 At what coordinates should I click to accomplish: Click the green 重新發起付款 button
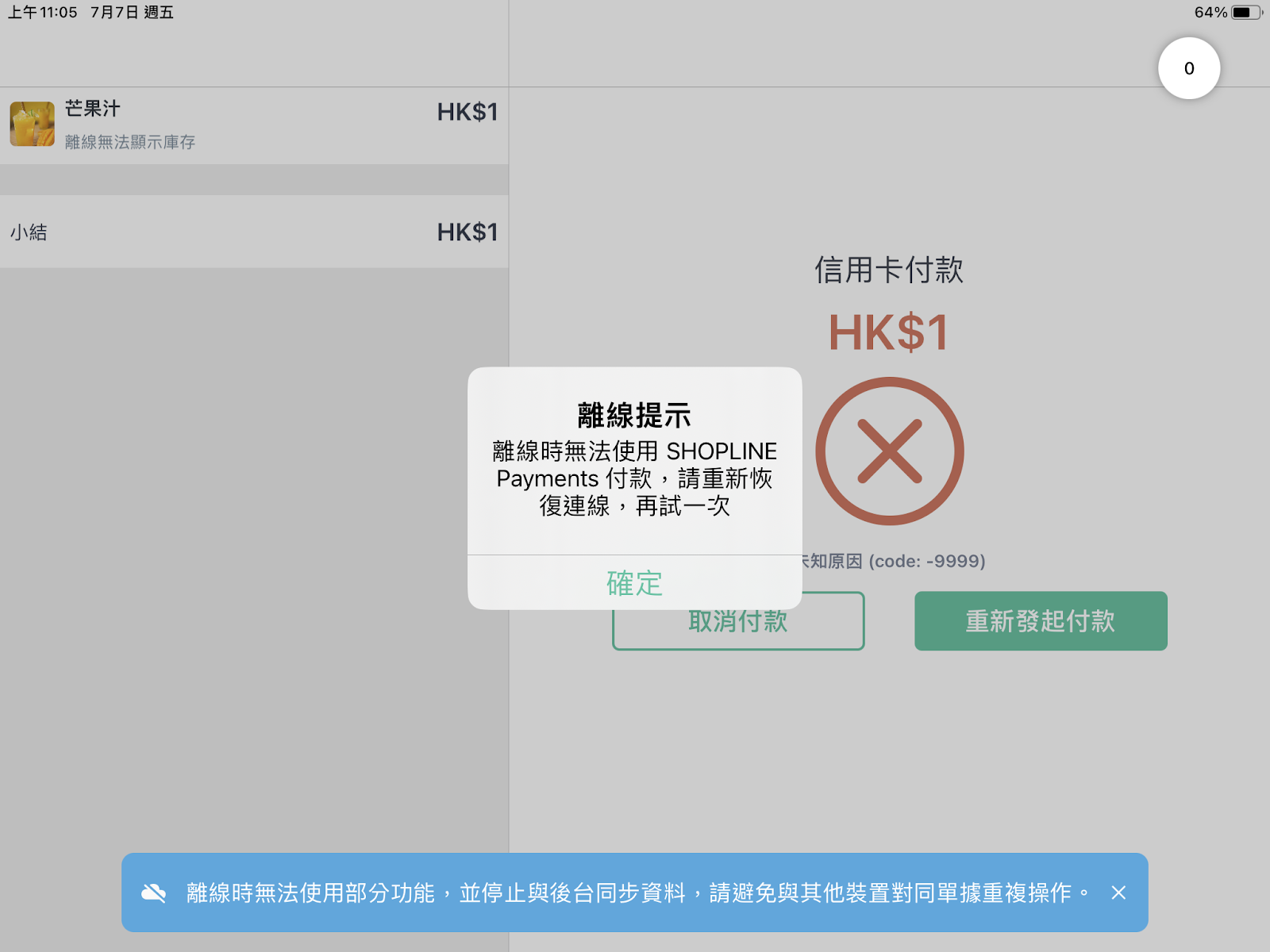[x=1041, y=621]
